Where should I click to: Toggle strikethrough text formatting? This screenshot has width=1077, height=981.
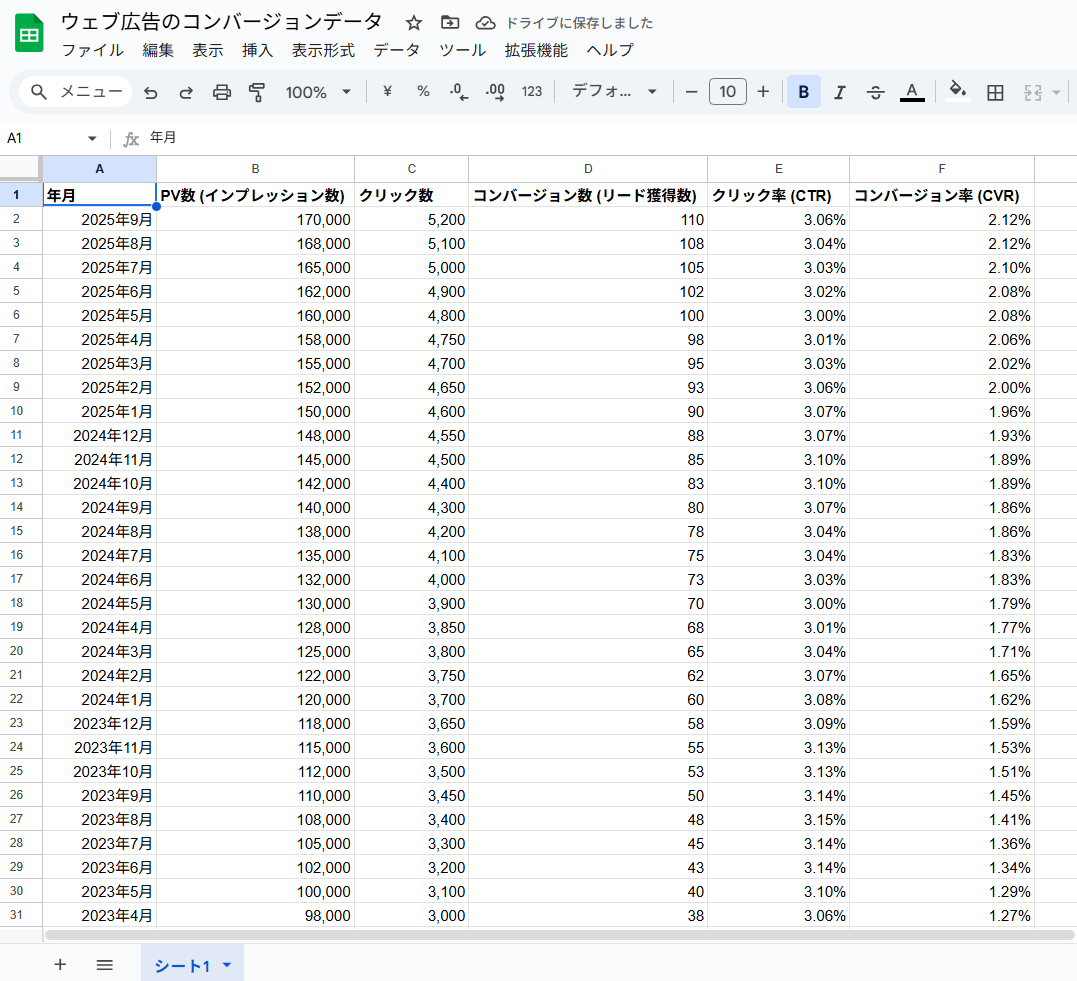(875, 92)
